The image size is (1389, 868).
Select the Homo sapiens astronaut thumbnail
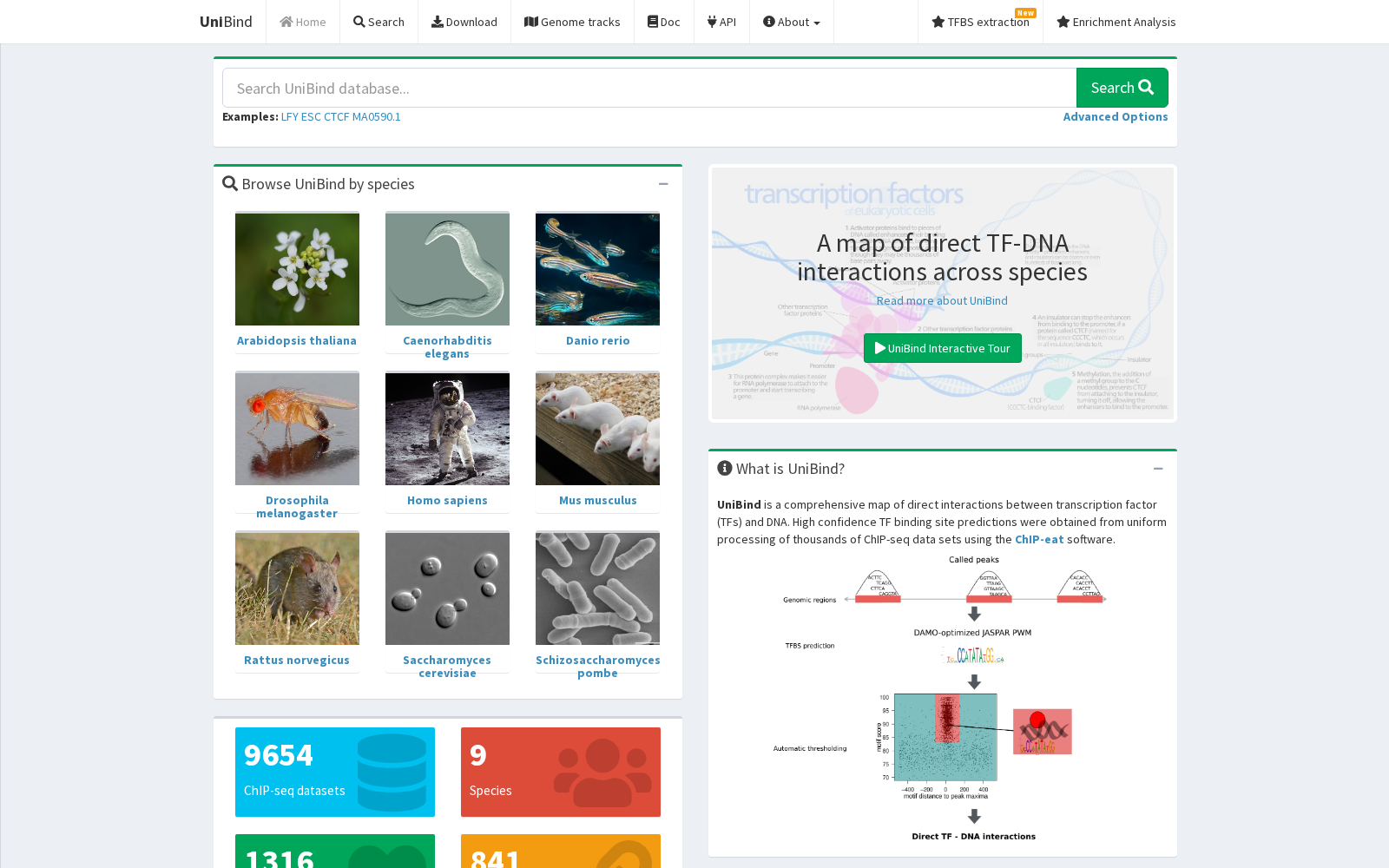click(447, 429)
